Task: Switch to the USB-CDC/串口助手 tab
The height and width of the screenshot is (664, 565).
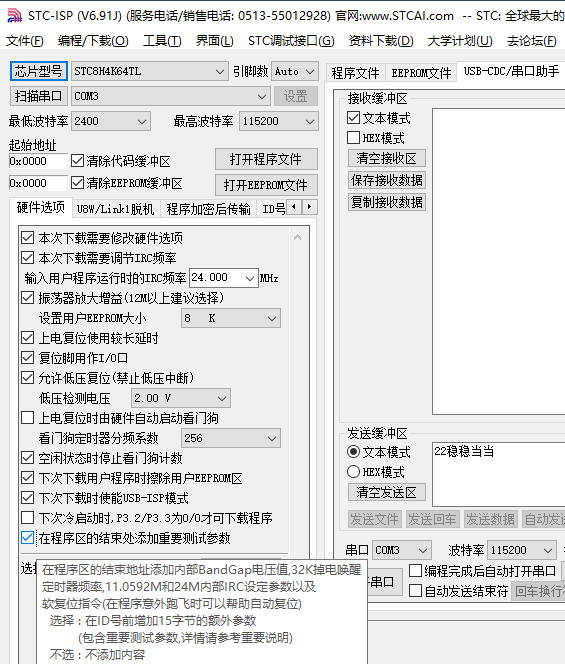Action: tap(511, 71)
